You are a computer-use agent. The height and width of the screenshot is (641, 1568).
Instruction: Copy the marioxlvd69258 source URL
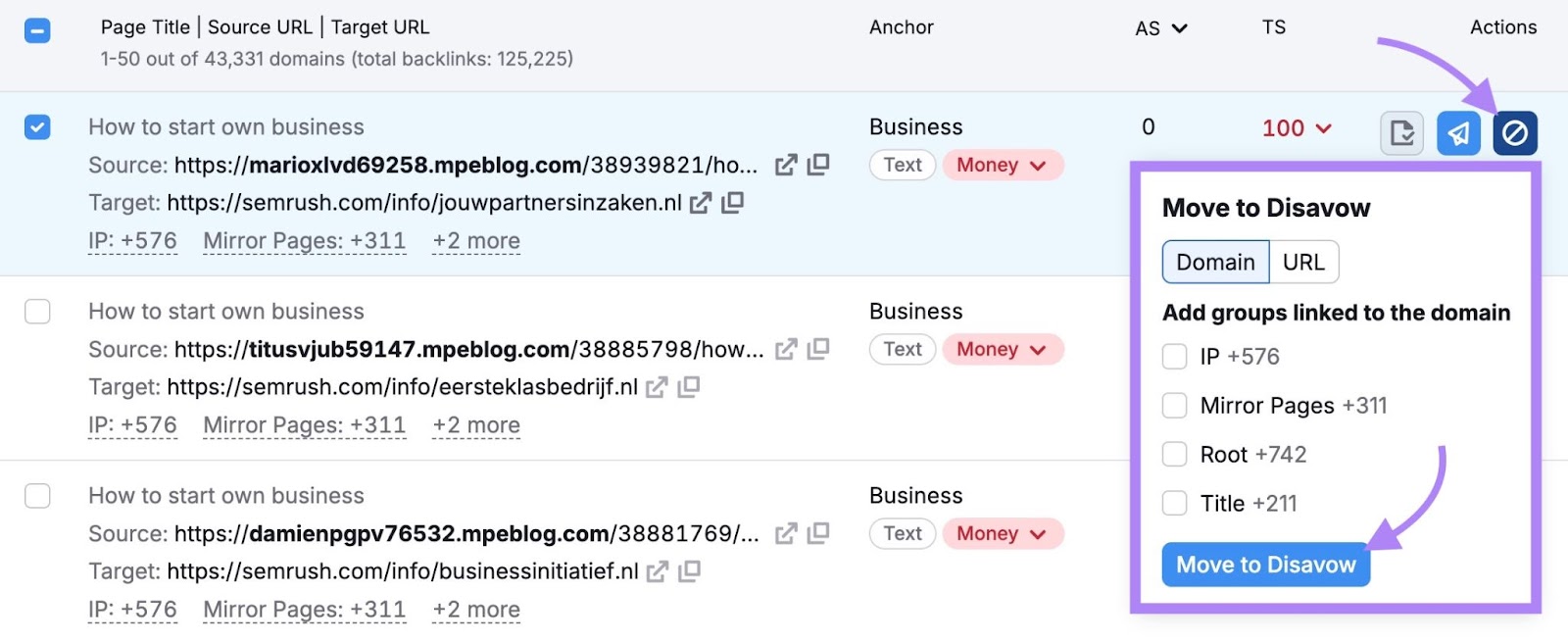point(817,166)
